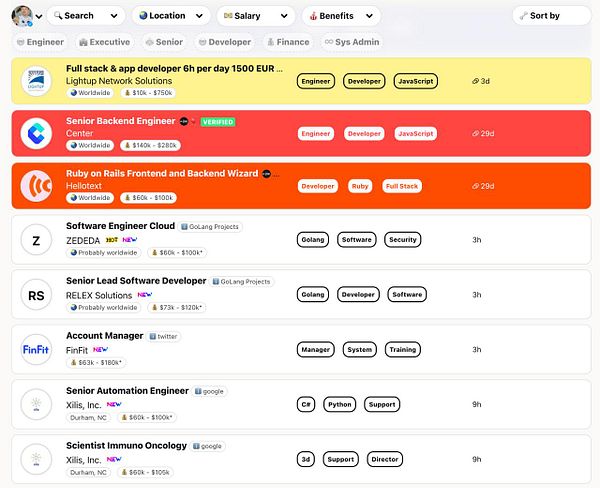Screen dimensions: 600x488
Task: Open the Location filter dropdown
Action: point(171,16)
